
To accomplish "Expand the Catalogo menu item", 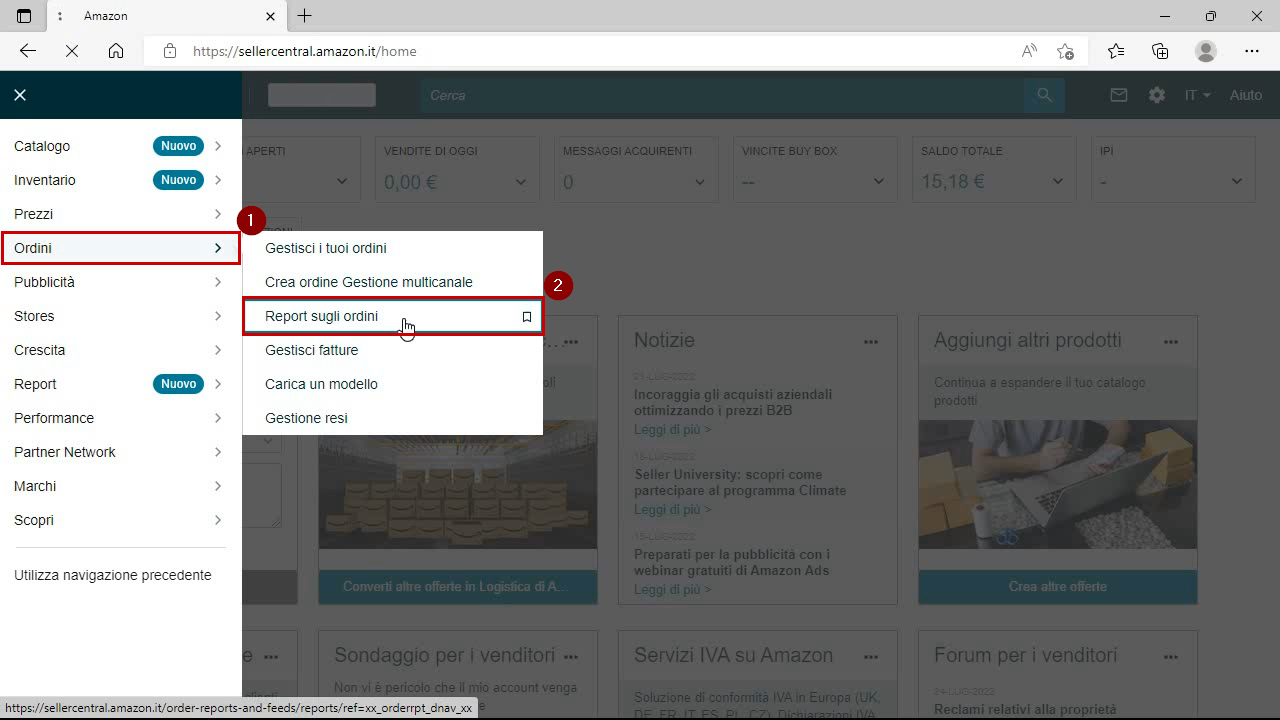I will coord(121,146).
